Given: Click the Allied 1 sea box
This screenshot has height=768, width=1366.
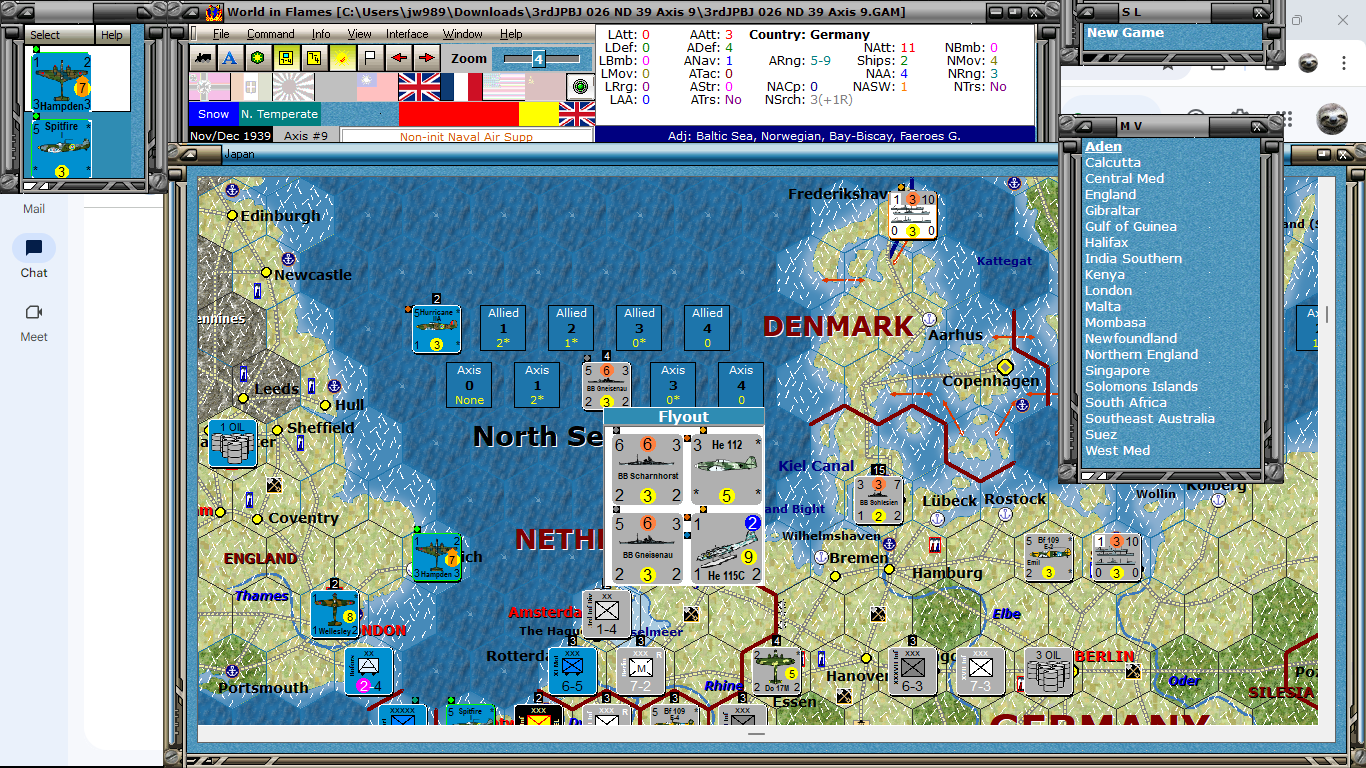Looking at the screenshot, I should click(504, 328).
